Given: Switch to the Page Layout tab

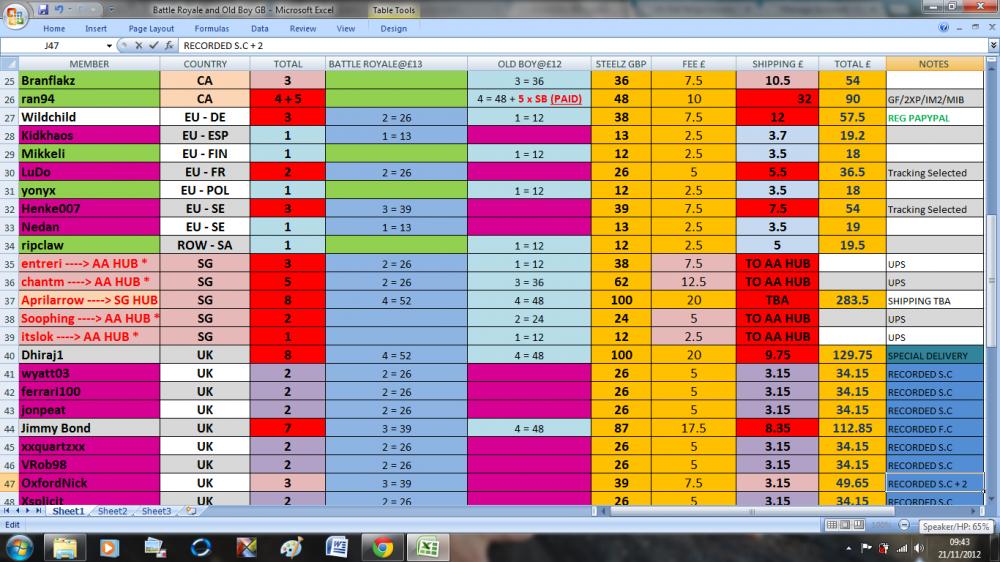Looking at the screenshot, I should tap(151, 29).
